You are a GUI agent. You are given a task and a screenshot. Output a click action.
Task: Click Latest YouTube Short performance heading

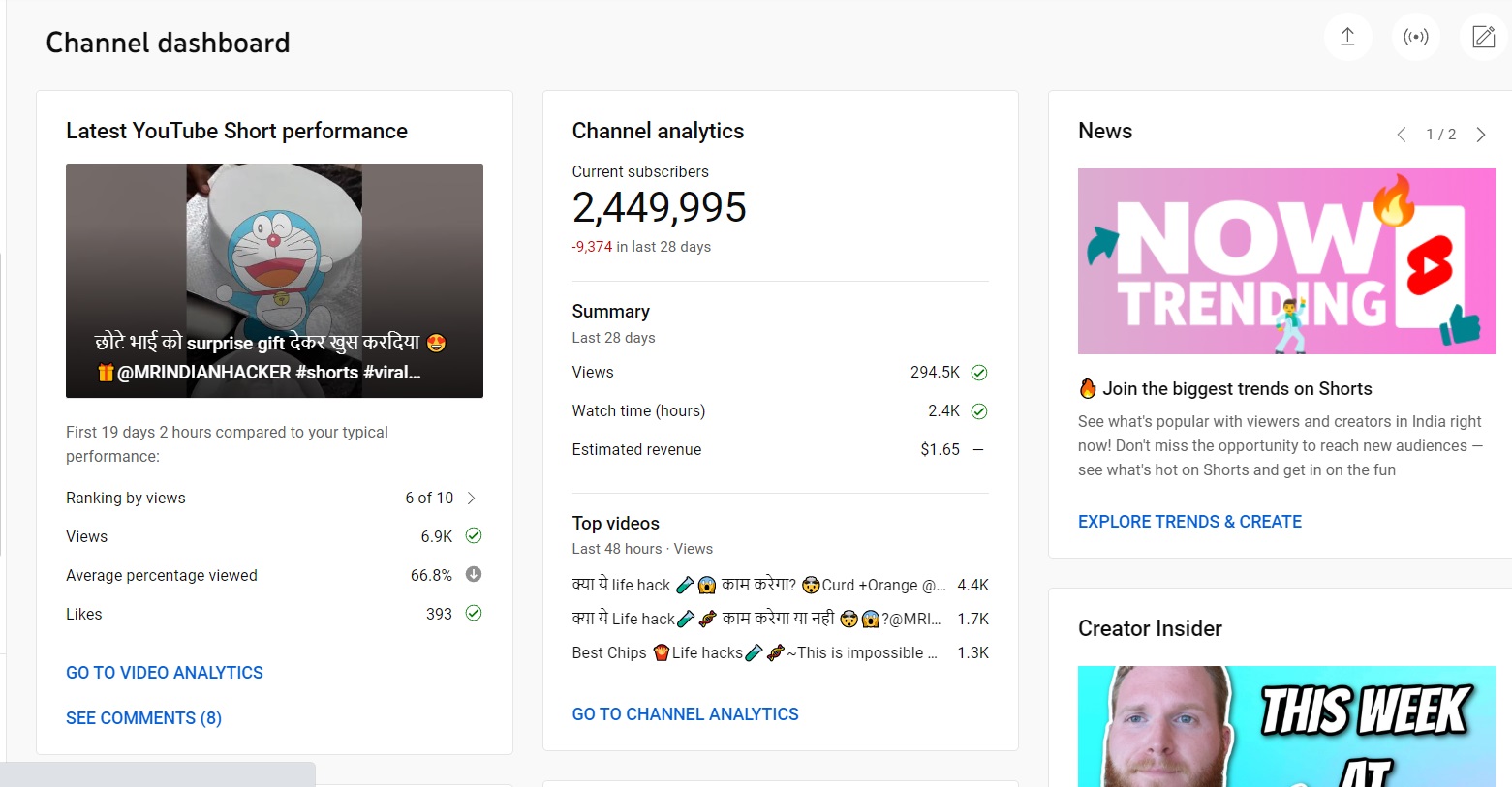tap(236, 131)
